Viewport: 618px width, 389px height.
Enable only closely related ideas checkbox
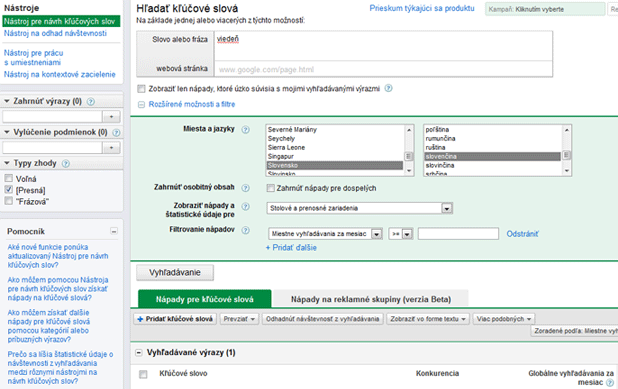coord(141,89)
